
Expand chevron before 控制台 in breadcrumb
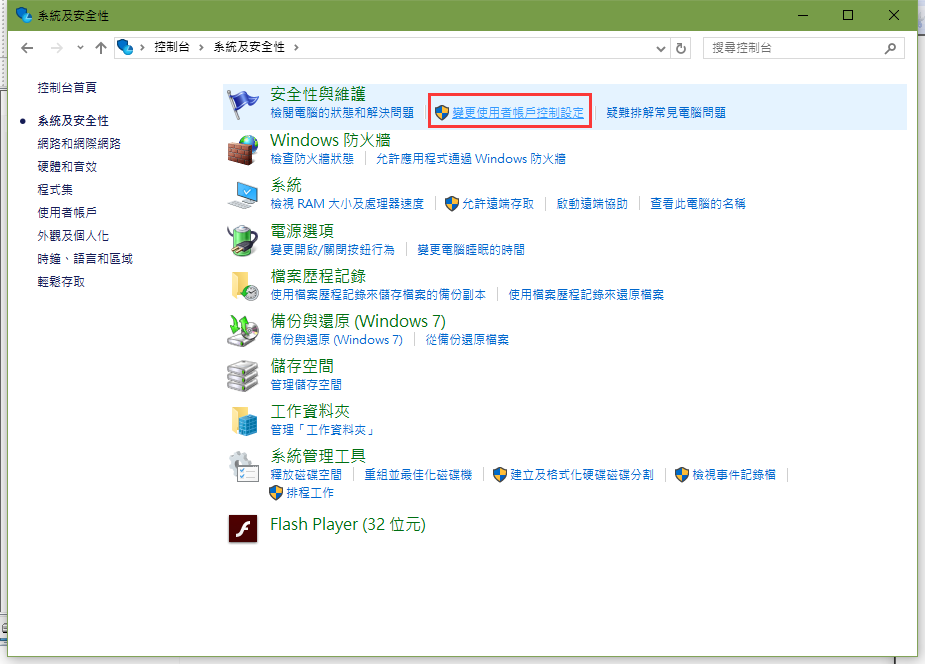142,48
